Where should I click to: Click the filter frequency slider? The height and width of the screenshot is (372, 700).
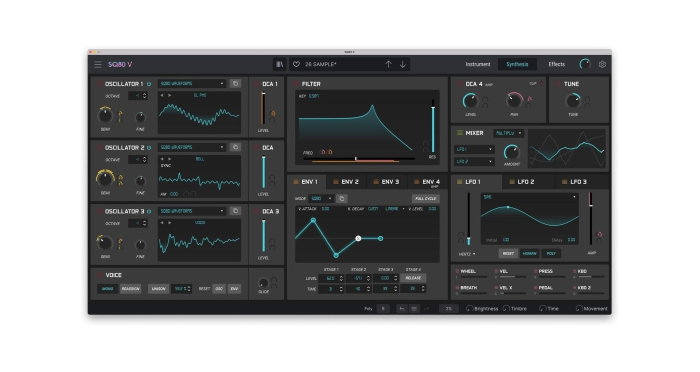(359, 159)
